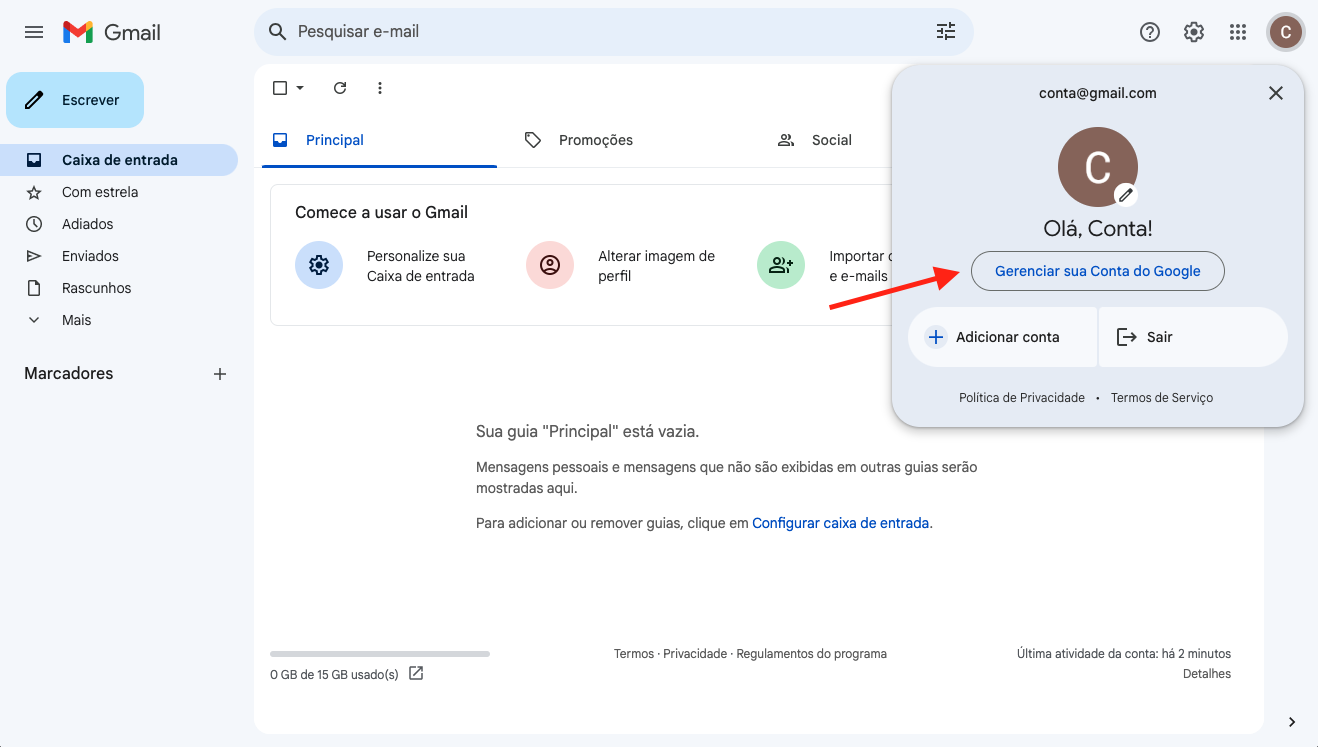The image size is (1318, 747).
Task: Click the large profile avatar in popup
Action: click(x=1098, y=167)
